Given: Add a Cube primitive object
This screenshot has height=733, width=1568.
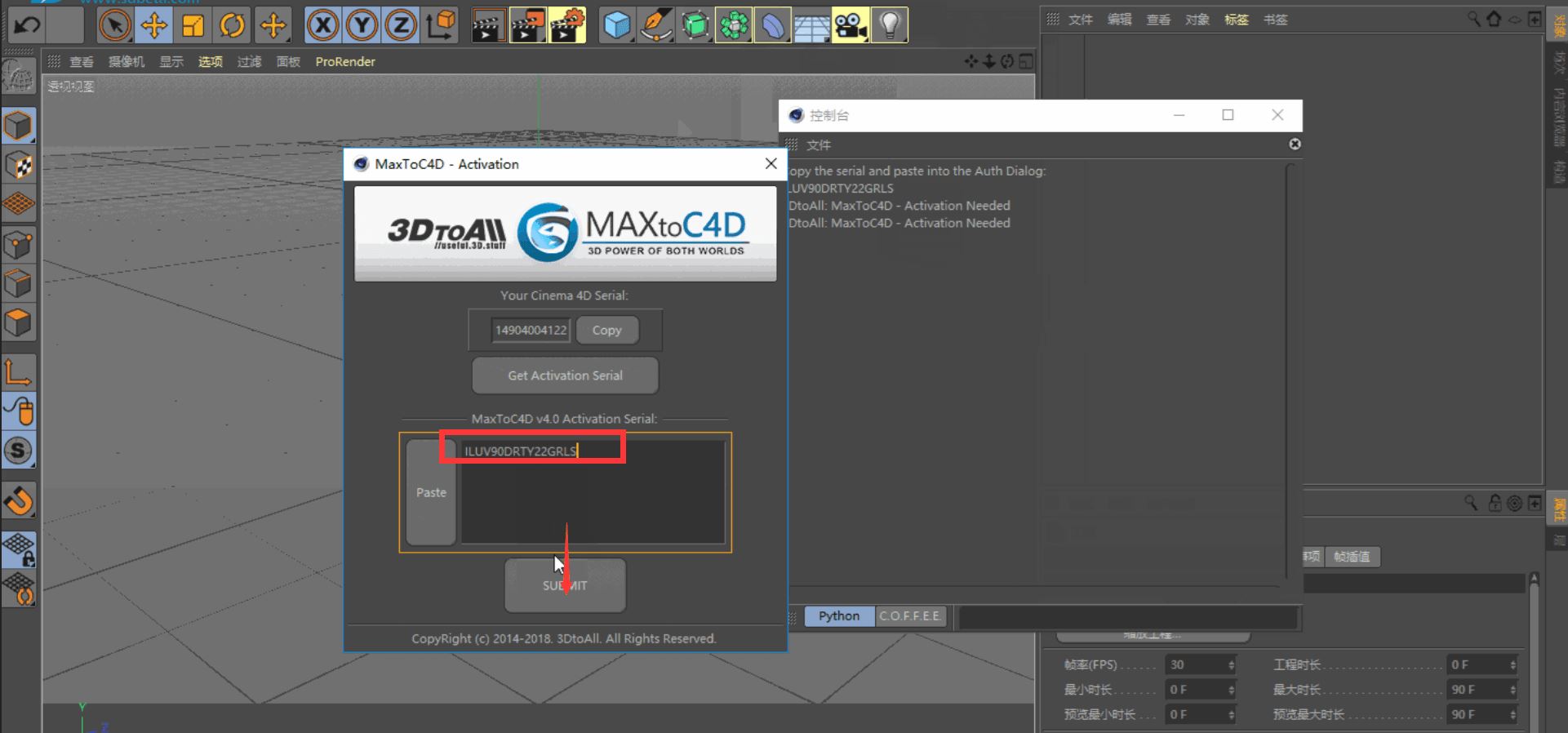Looking at the screenshot, I should tap(617, 25).
